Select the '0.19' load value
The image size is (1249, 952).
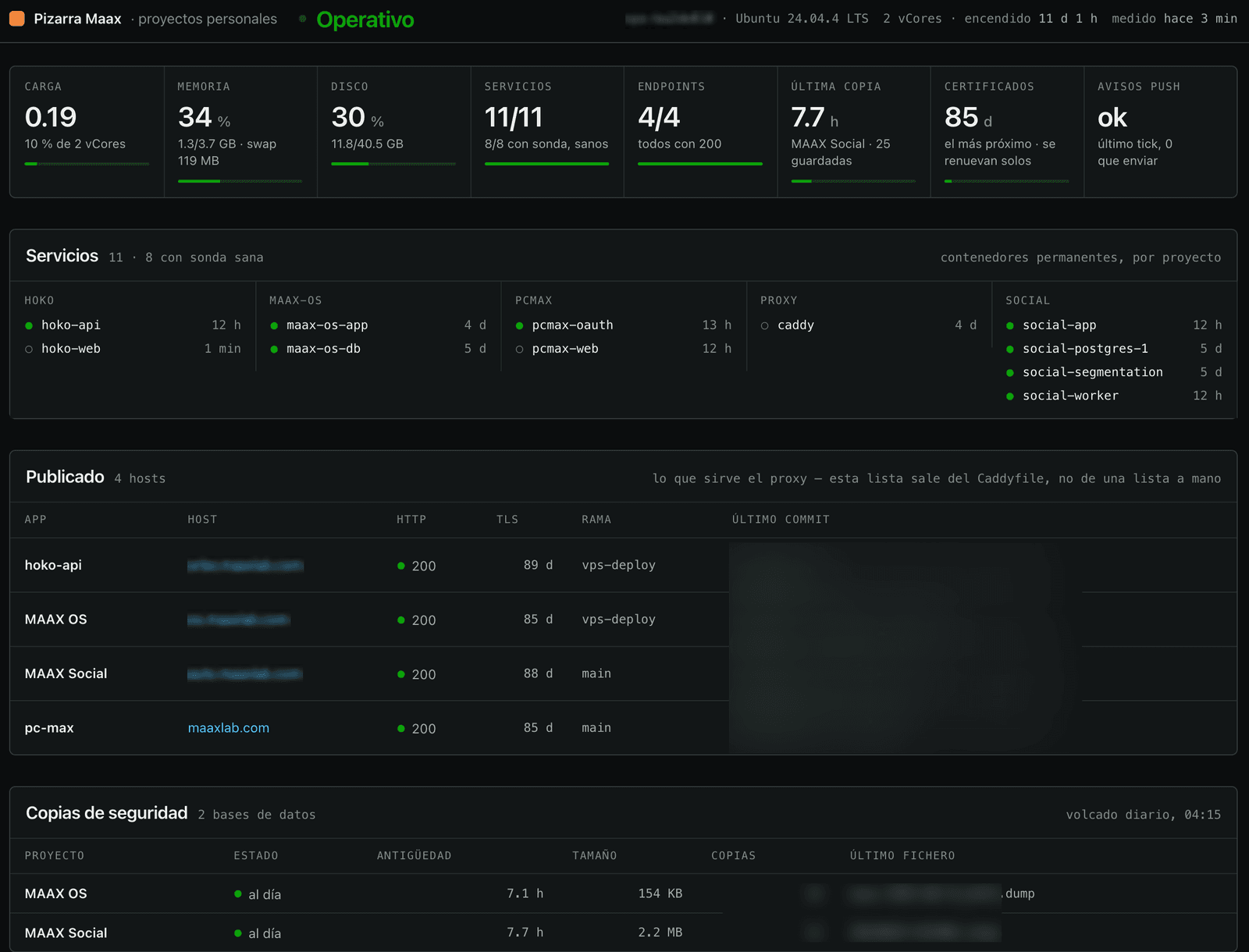[51, 117]
